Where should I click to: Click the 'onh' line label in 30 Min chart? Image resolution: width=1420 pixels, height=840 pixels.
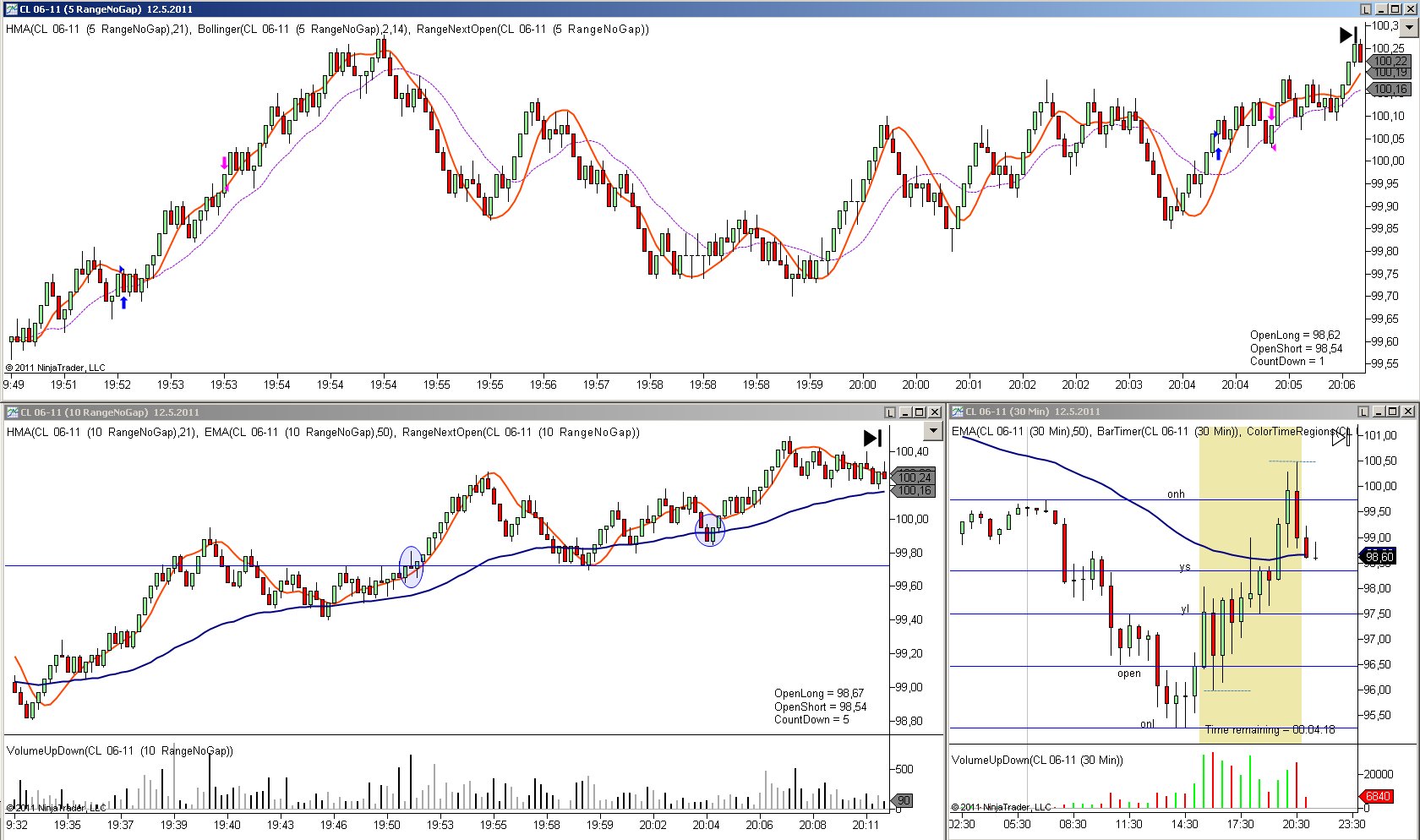point(1176,494)
